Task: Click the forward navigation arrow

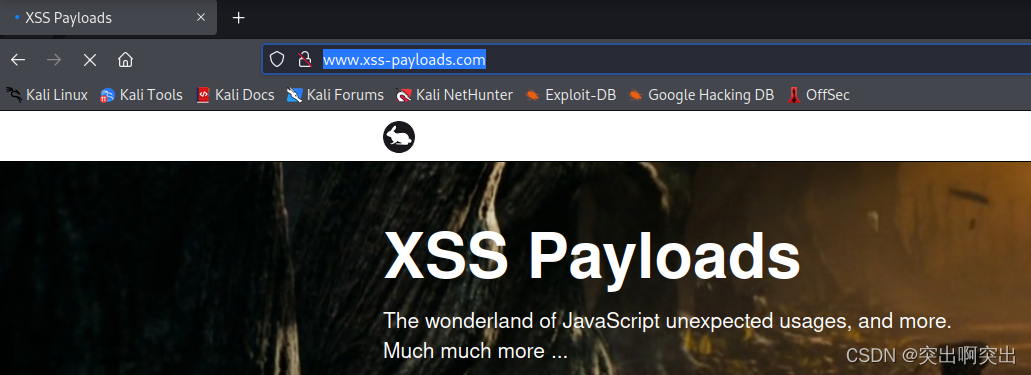Action: (x=54, y=60)
